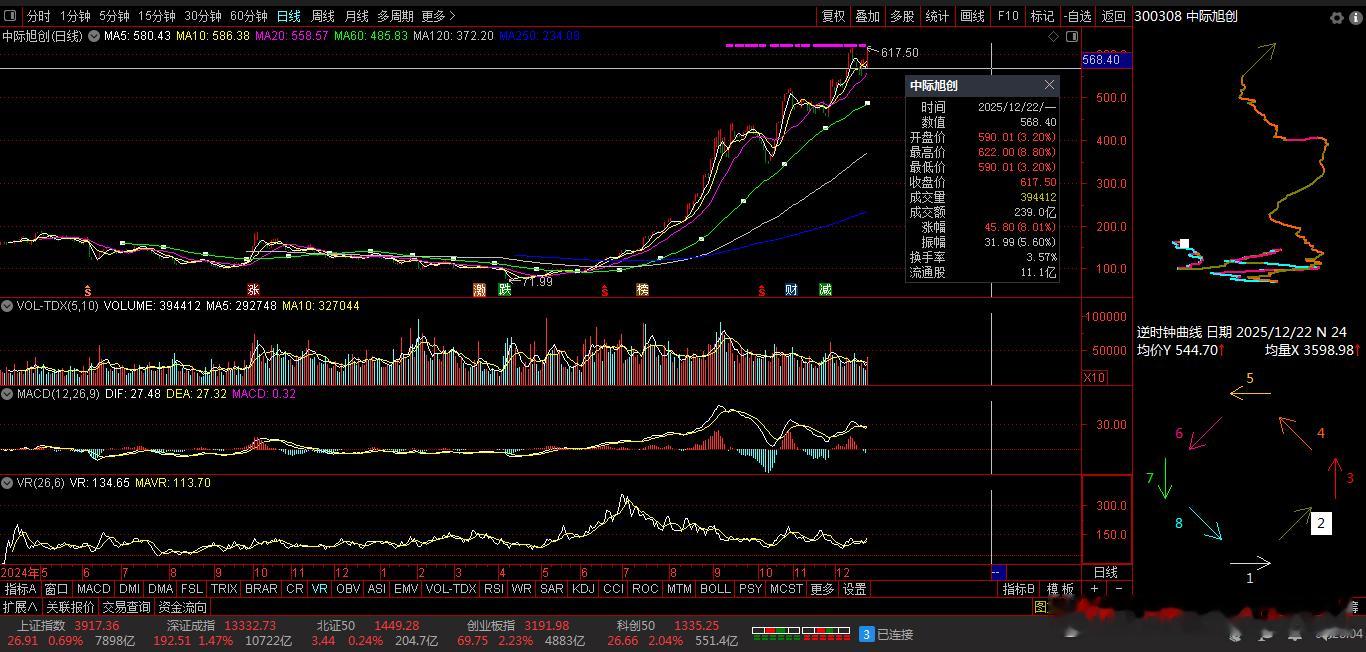The image size is (1366, 652).
Task: Switch to 1分钟 period
Action: pos(75,16)
